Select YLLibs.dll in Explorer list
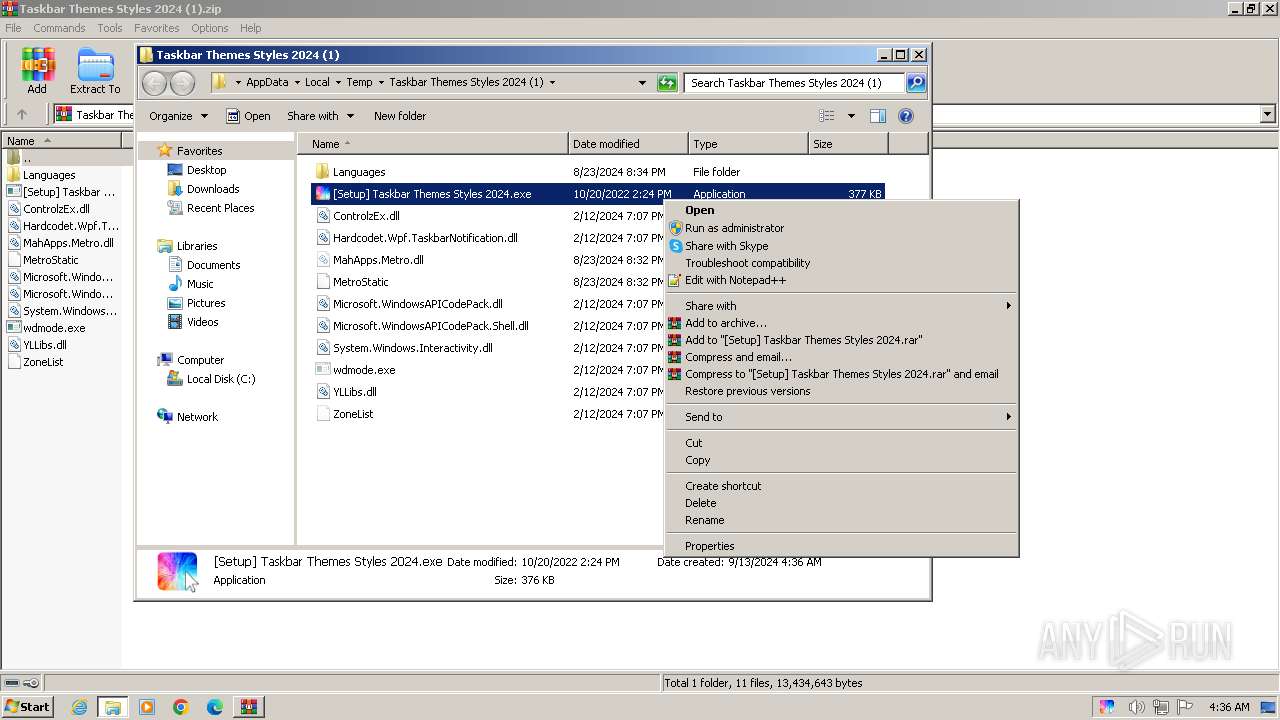The width and height of the screenshot is (1280, 720). click(x=354, y=392)
